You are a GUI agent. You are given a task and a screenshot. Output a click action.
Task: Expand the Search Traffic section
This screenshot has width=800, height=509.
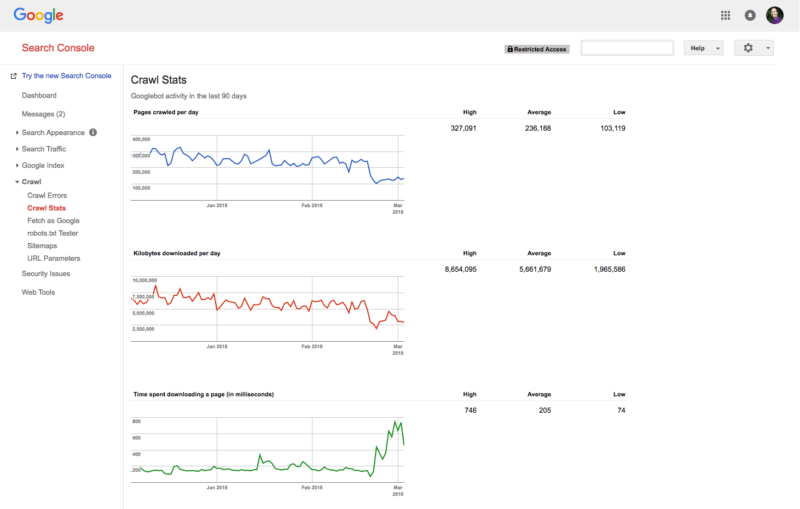click(44, 149)
